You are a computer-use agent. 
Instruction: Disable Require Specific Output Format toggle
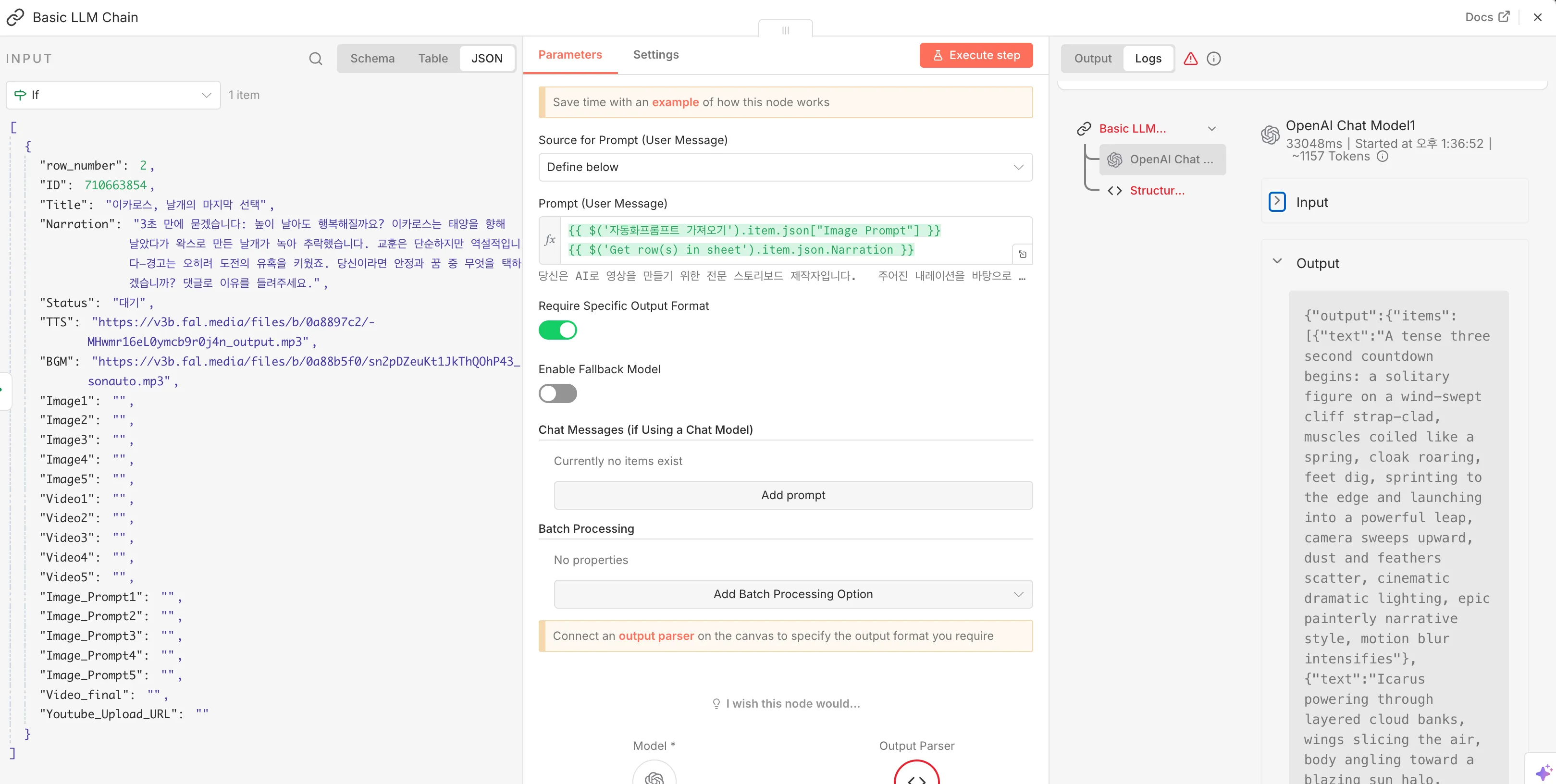click(x=557, y=331)
